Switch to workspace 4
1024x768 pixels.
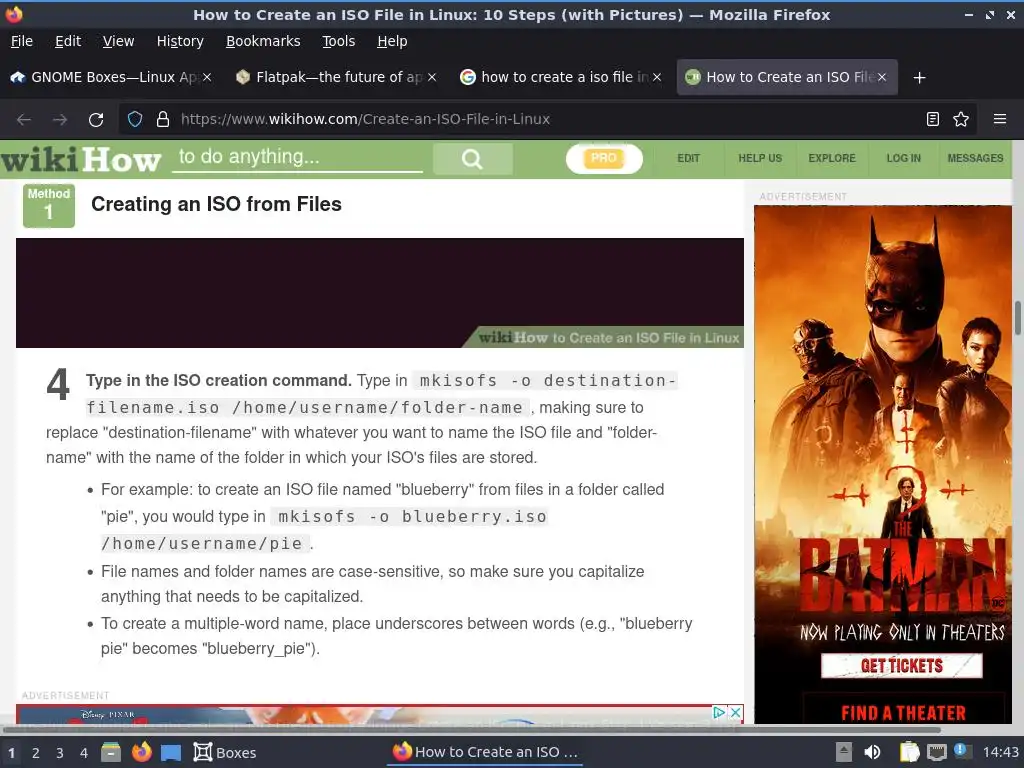coord(84,753)
